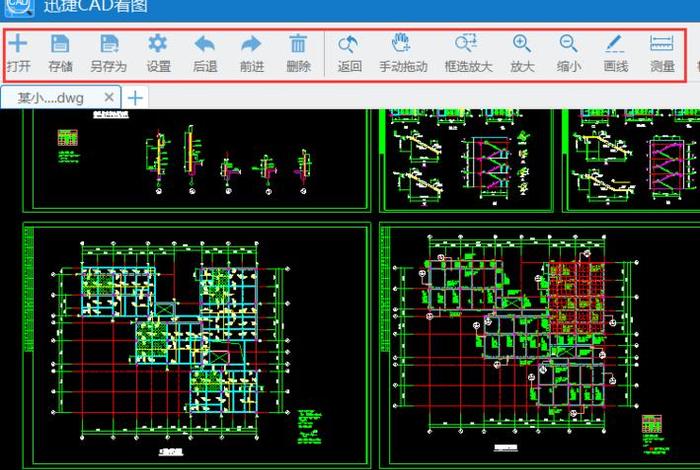Click the 打开 (Open) plus icon
The height and width of the screenshot is (470, 700).
pos(18,44)
